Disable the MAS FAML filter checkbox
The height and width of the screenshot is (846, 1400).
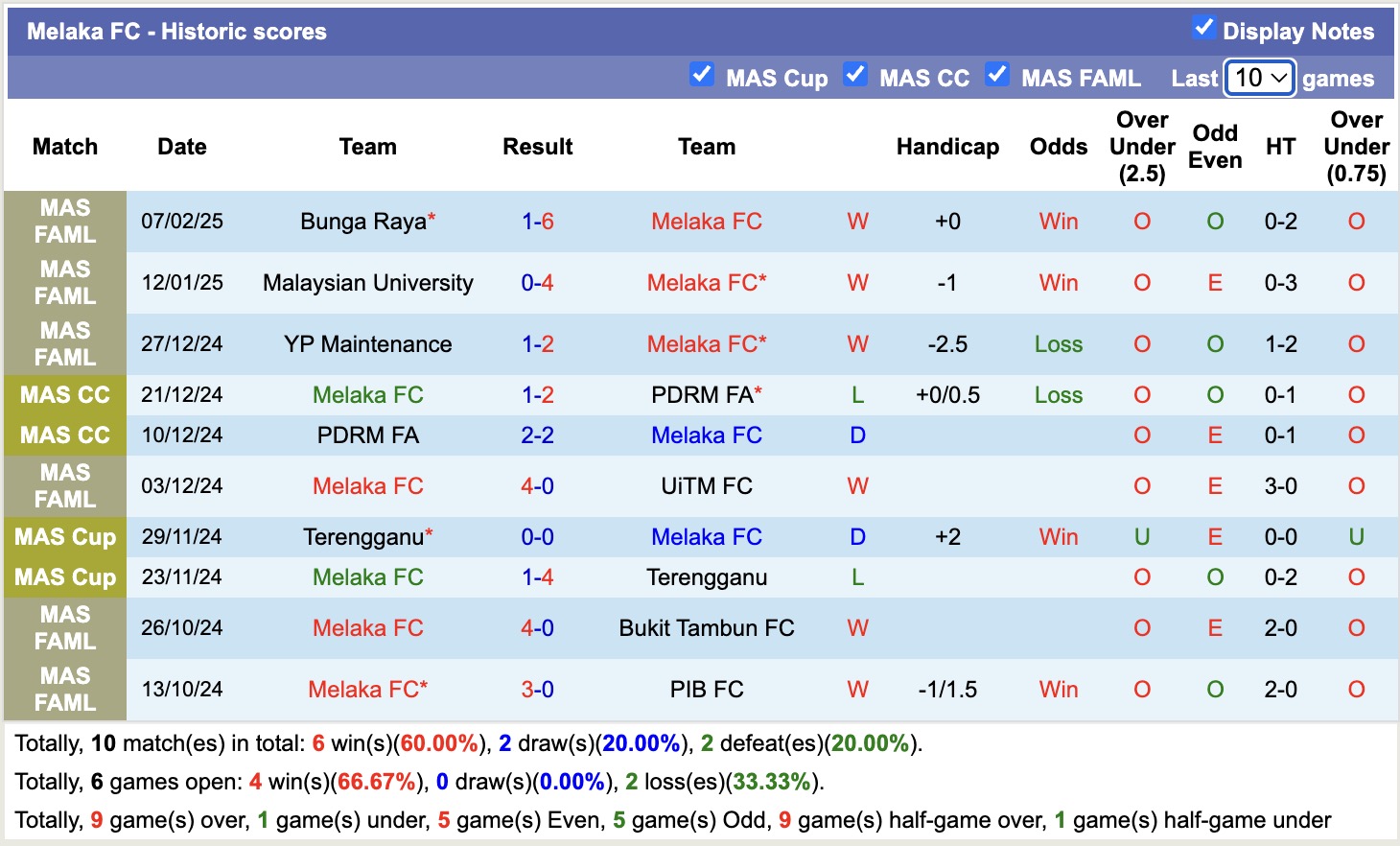point(997,75)
